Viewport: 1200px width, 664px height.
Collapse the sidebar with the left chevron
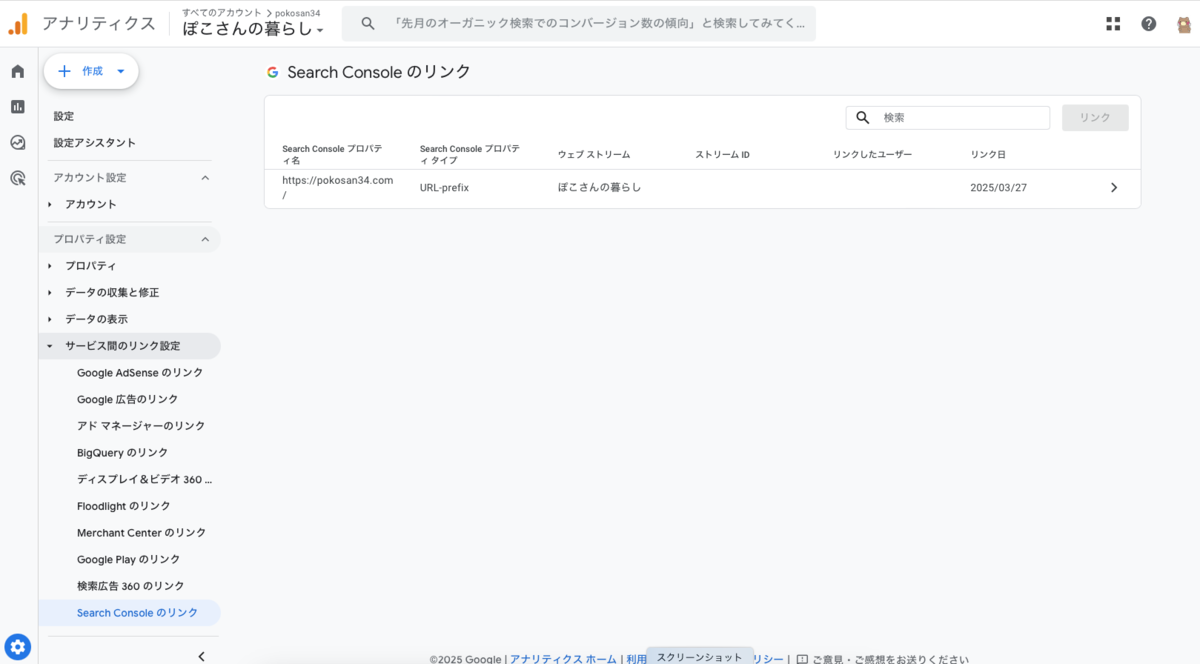pos(201,656)
